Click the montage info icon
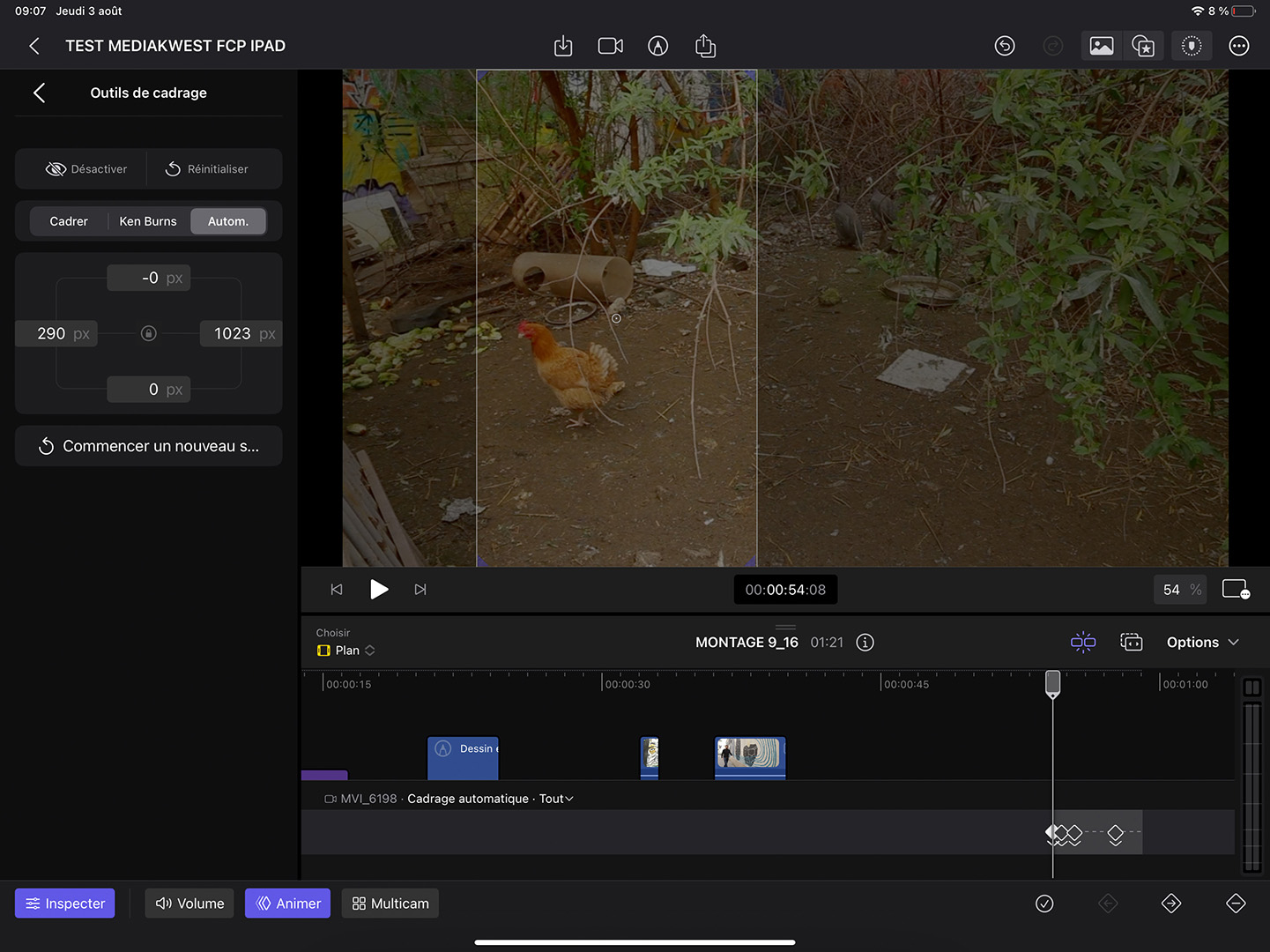 click(865, 643)
